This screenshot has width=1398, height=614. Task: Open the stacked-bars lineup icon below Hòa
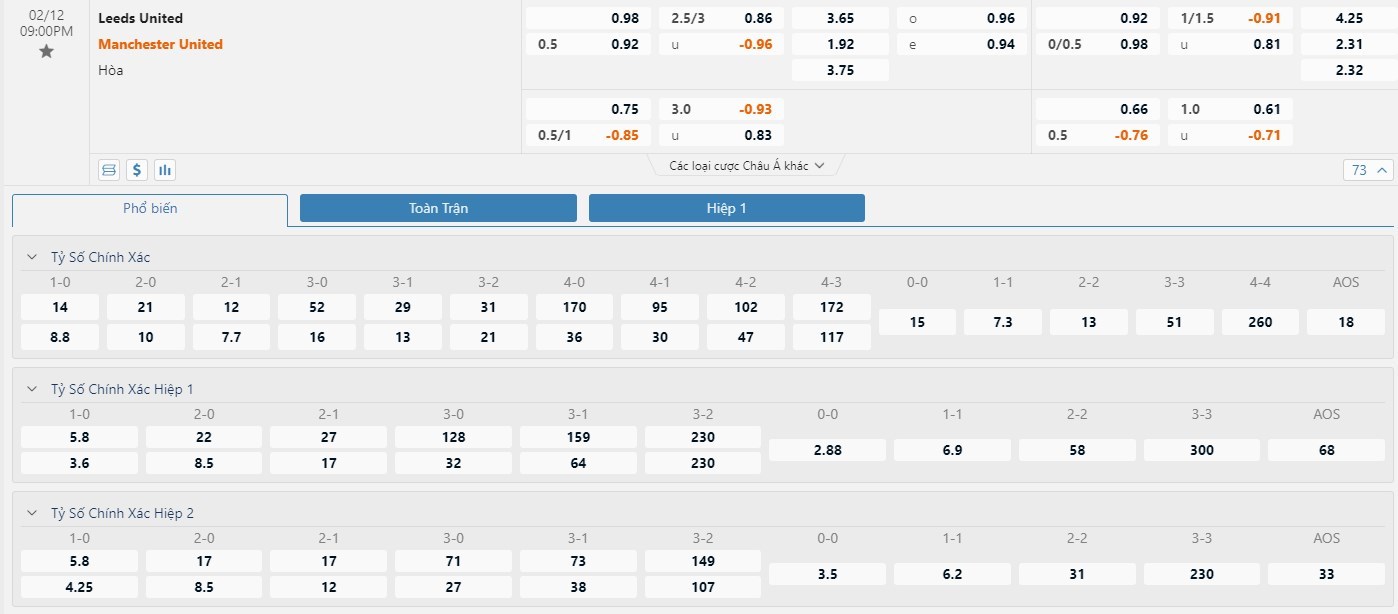point(109,170)
